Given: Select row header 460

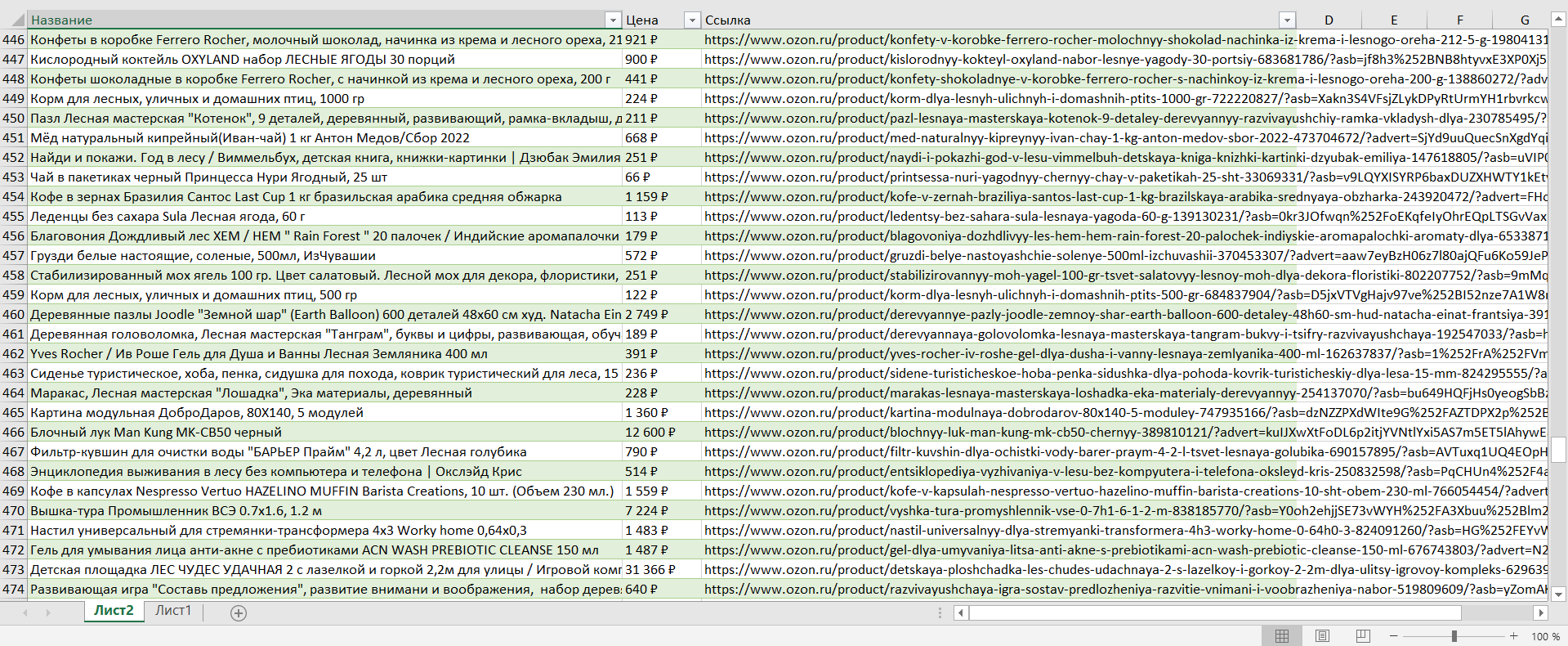Looking at the screenshot, I should [13, 314].
